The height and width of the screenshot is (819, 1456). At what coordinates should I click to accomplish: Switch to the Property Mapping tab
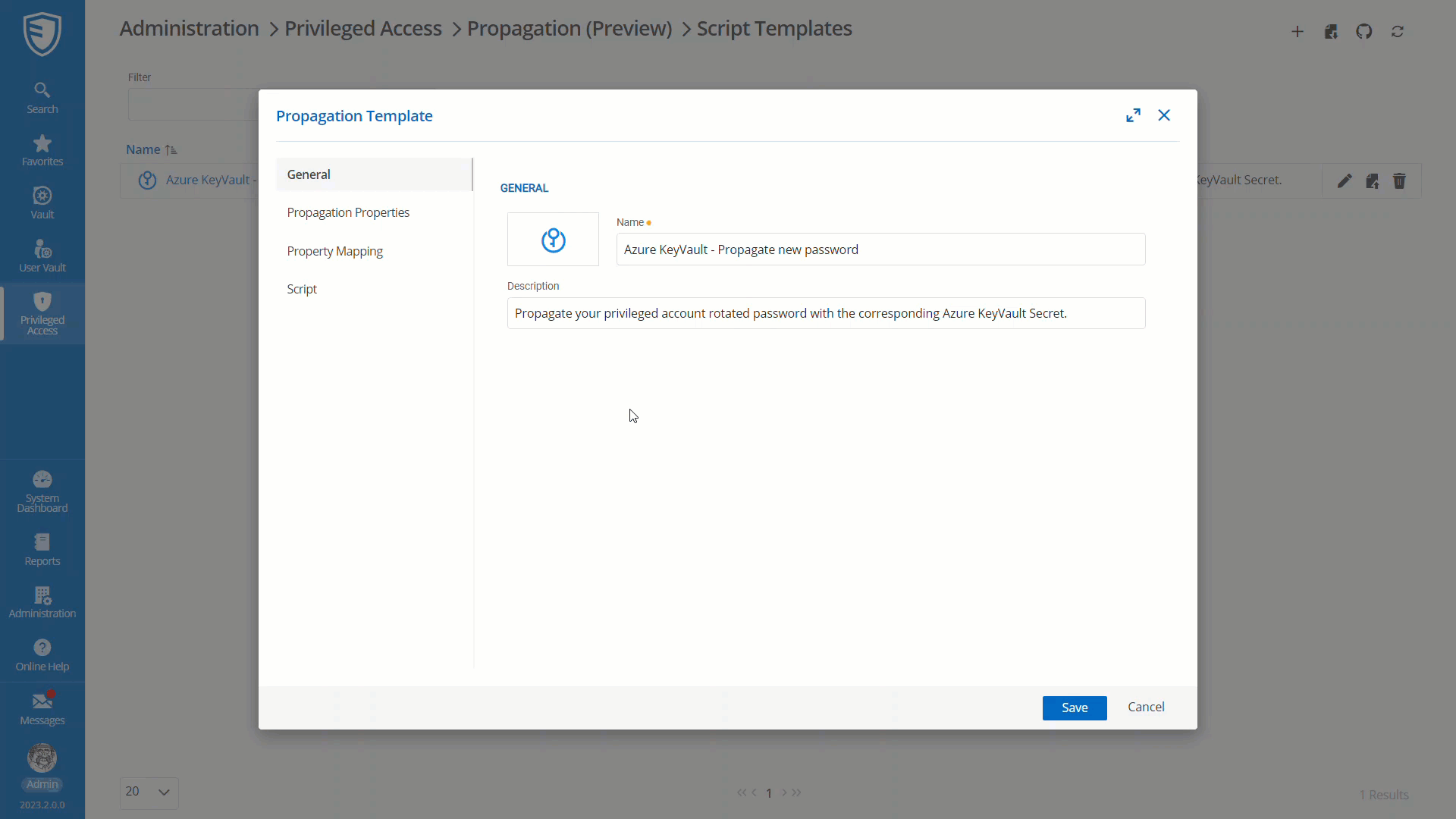(334, 251)
